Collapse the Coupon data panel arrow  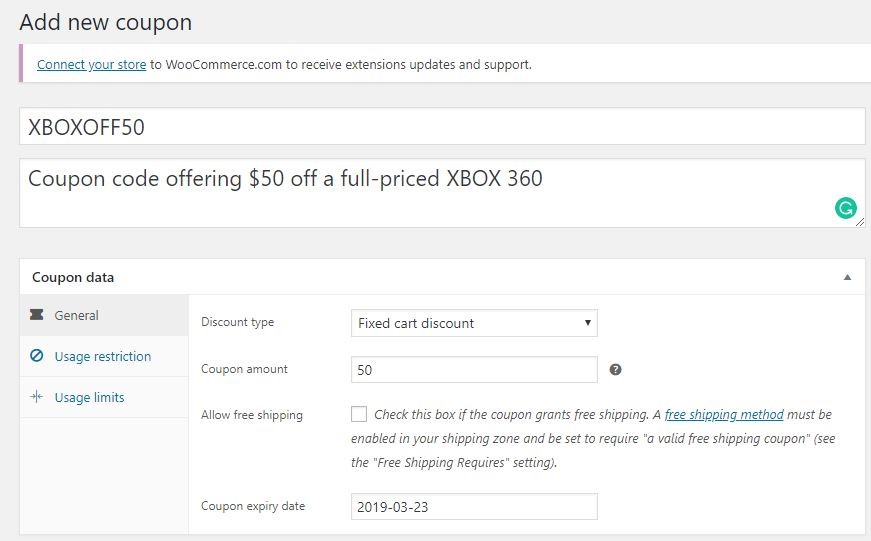click(x=847, y=277)
